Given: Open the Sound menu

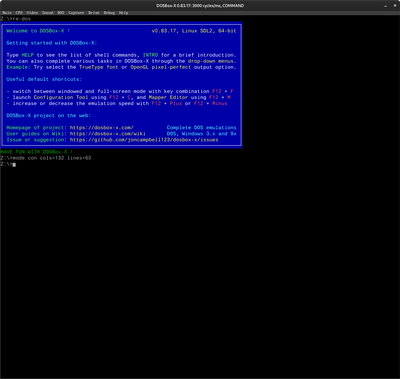Looking at the screenshot, I should click(48, 13).
